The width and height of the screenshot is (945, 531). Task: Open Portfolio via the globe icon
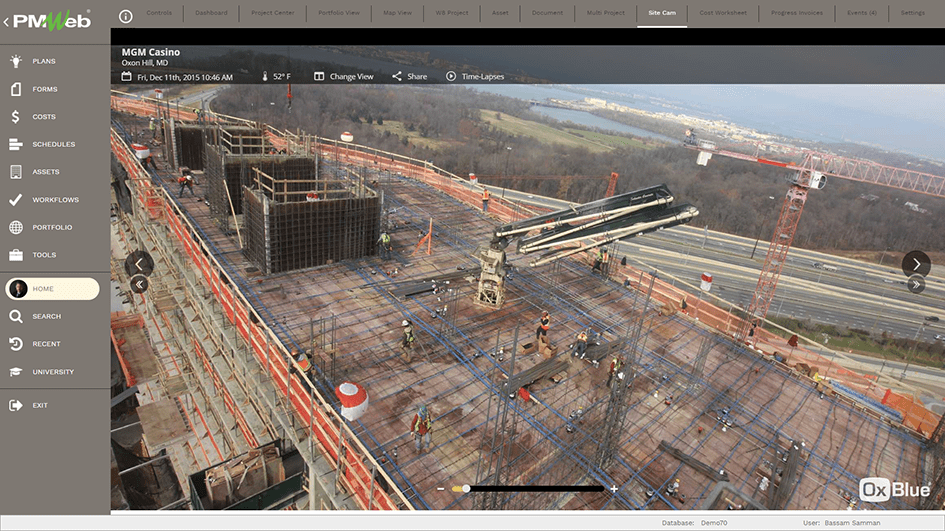[16, 227]
